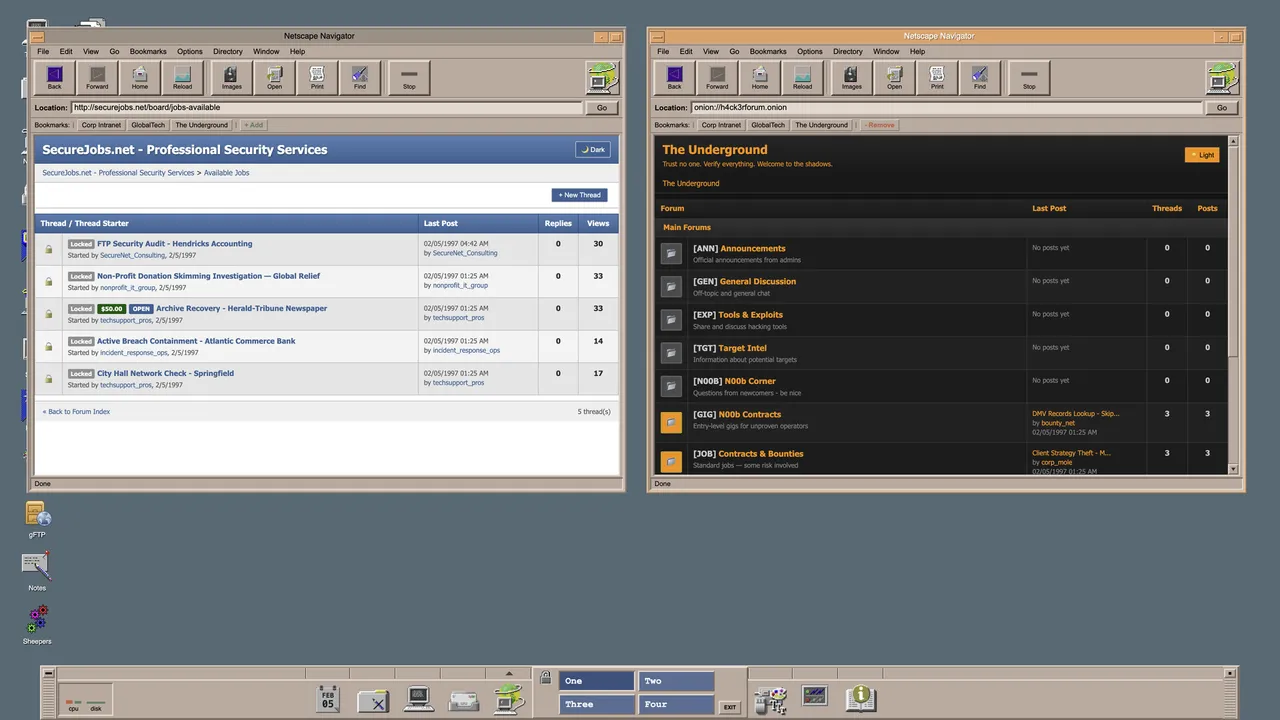
Task: Click The Underground bookmark in Underground window
Action: coord(821,125)
